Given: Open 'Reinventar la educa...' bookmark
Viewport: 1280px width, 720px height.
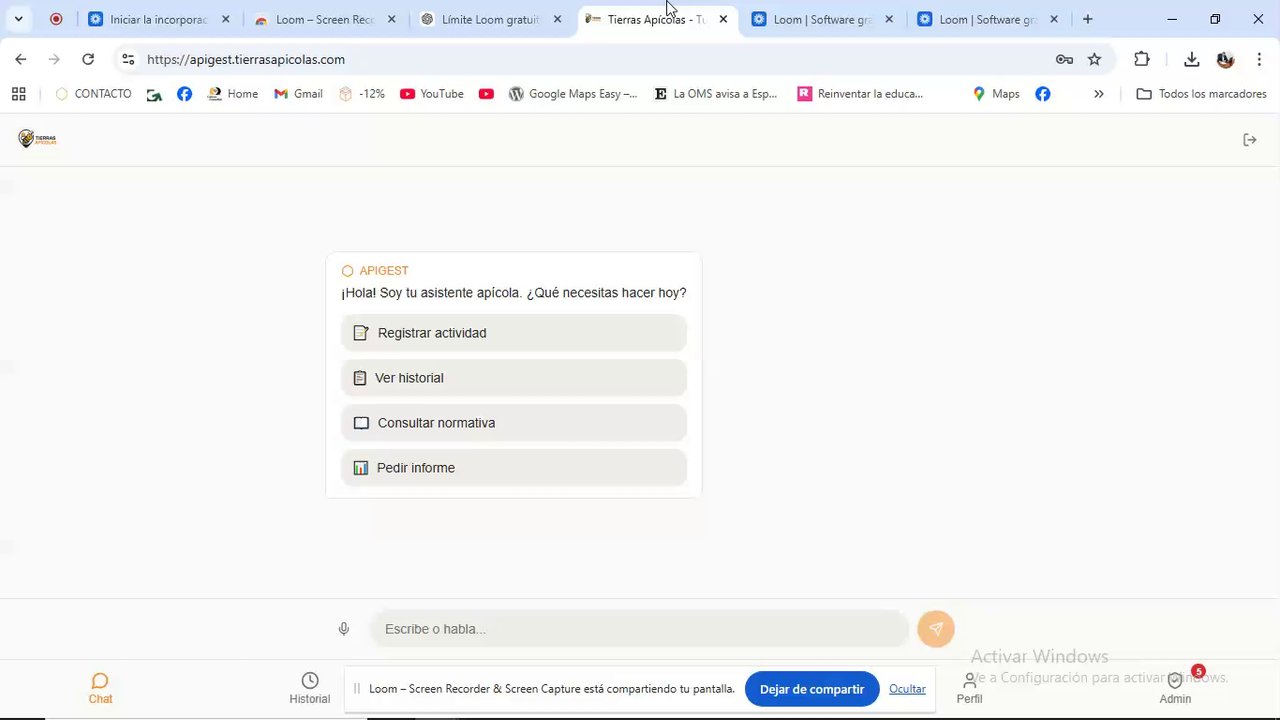Looking at the screenshot, I should (860, 94).
